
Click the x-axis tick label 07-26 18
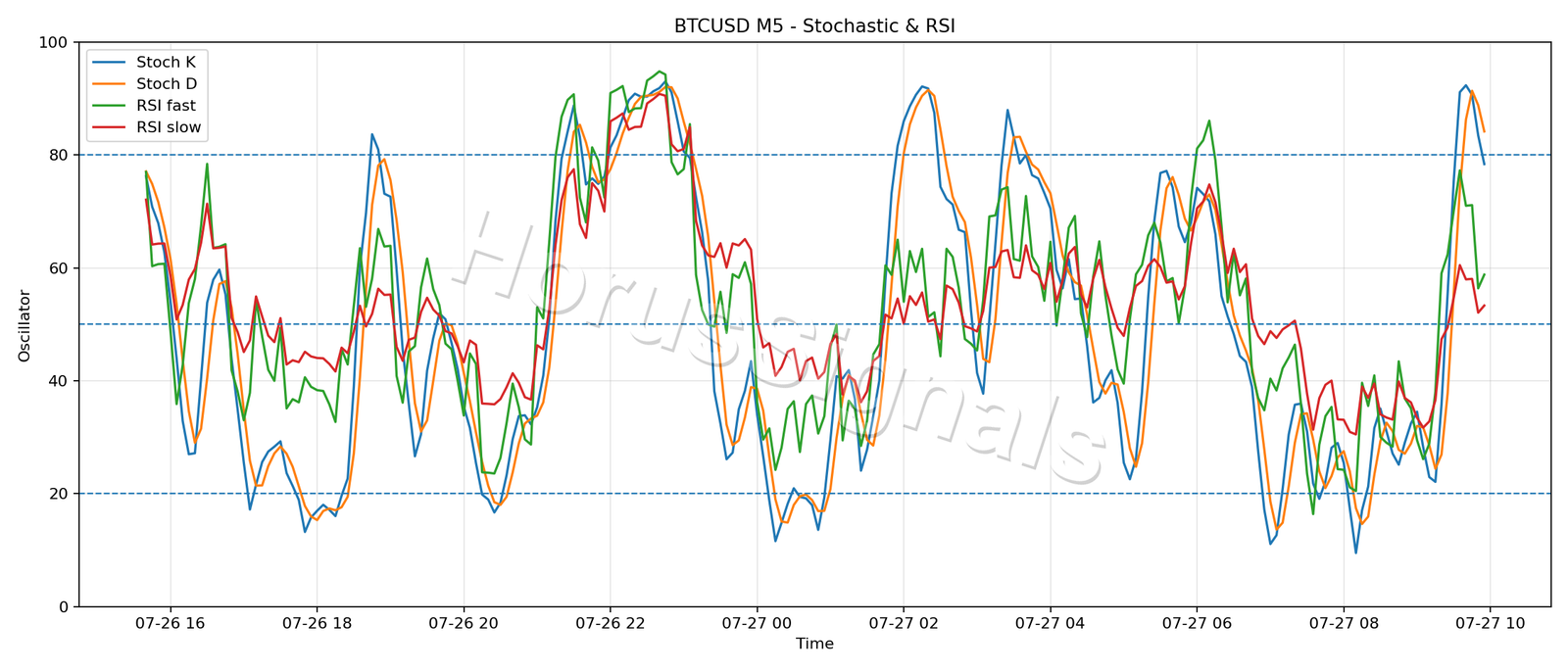[x=317, y=623]
